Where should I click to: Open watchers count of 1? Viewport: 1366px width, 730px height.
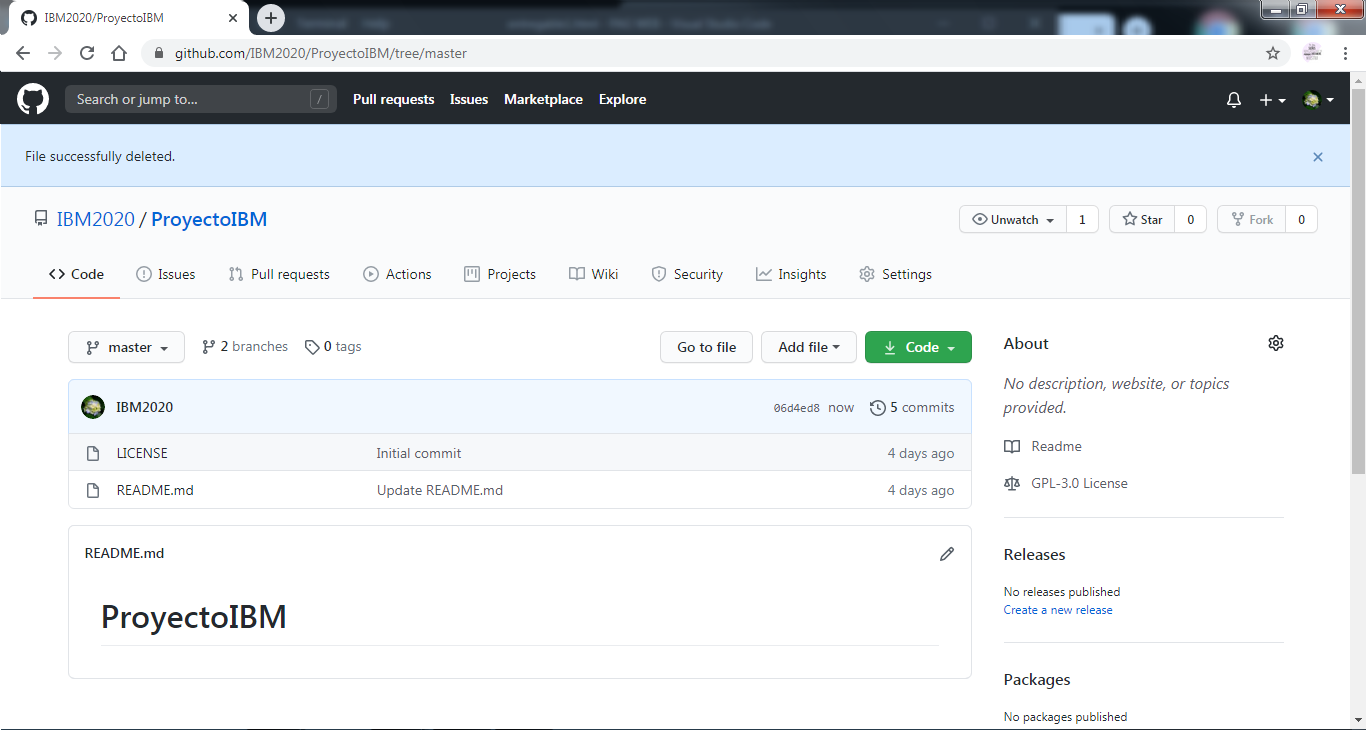pyautogui.click(x=1082, y=219)
